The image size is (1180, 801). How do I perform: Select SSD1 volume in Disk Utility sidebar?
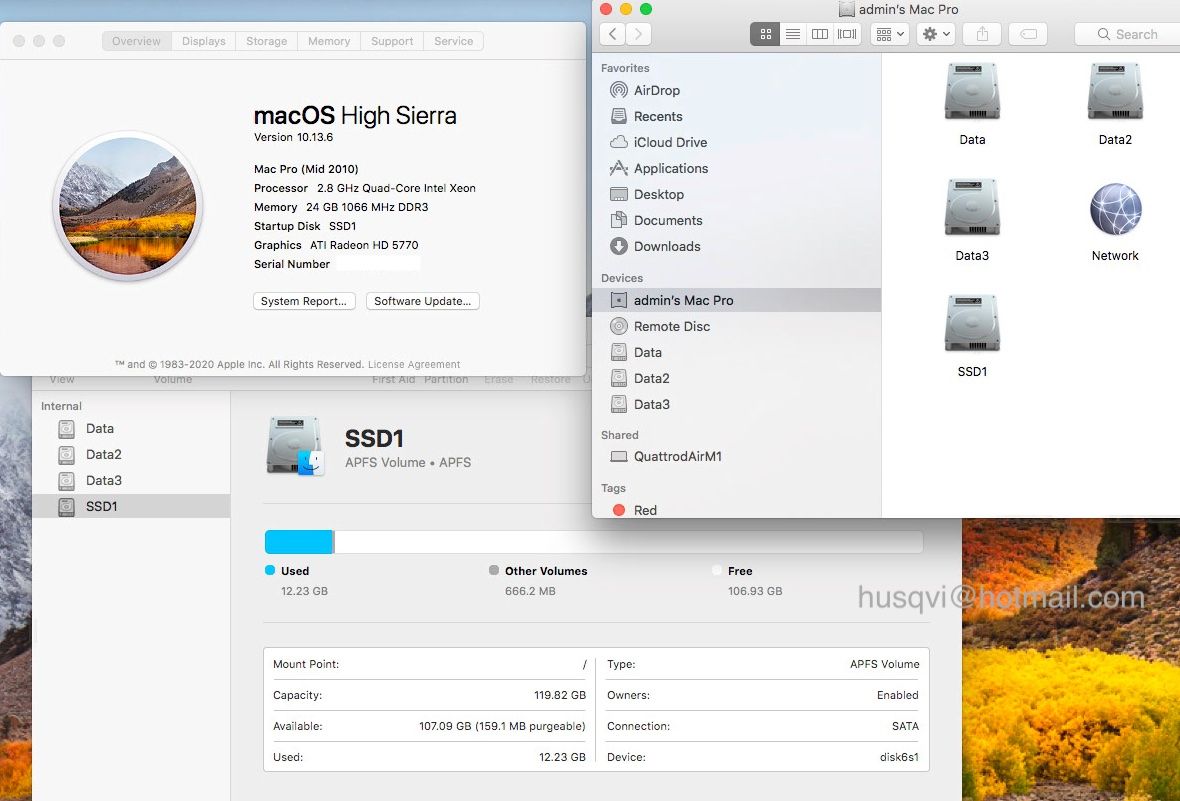coord(131,507)
